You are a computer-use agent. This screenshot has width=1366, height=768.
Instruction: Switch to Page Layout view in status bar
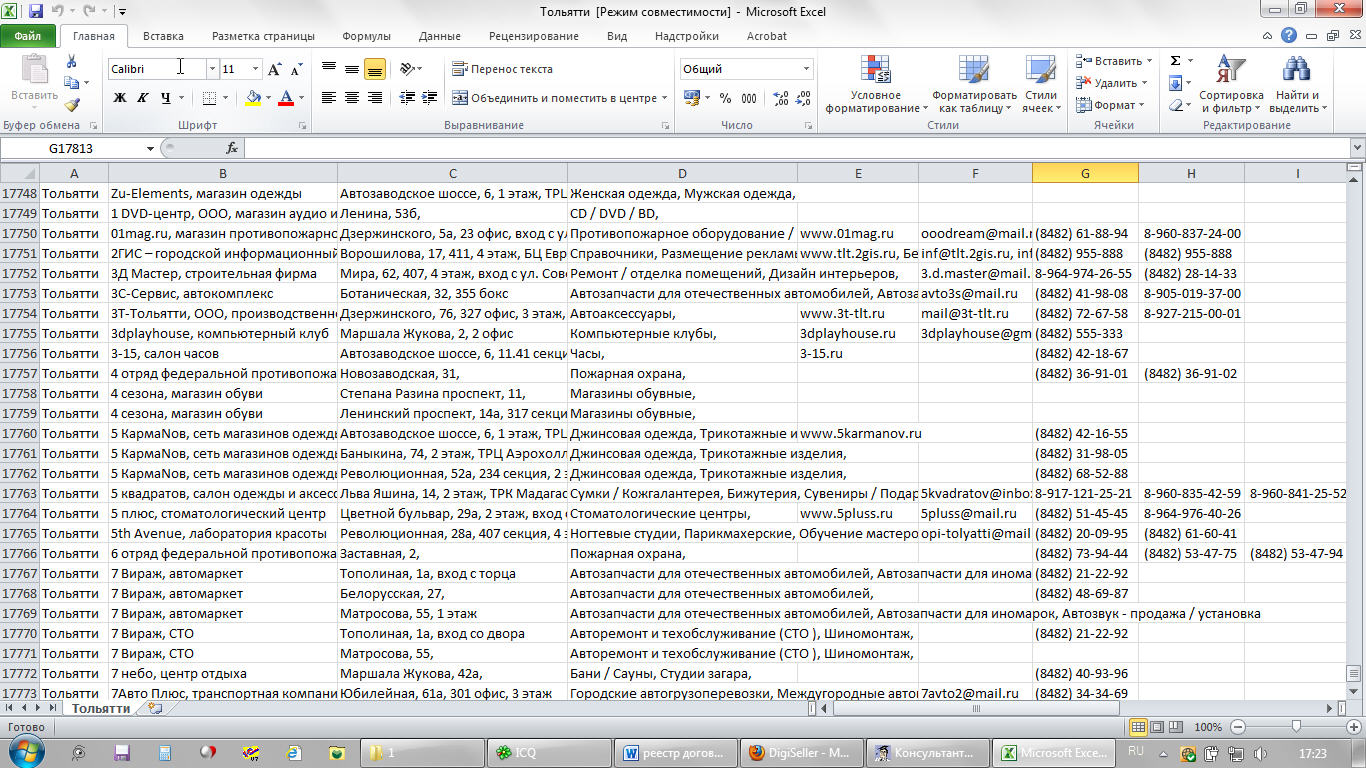tap(1157, 727)
